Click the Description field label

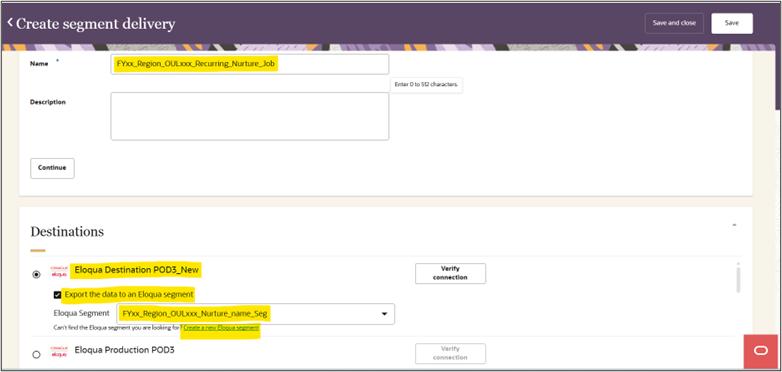click(48, 102)
